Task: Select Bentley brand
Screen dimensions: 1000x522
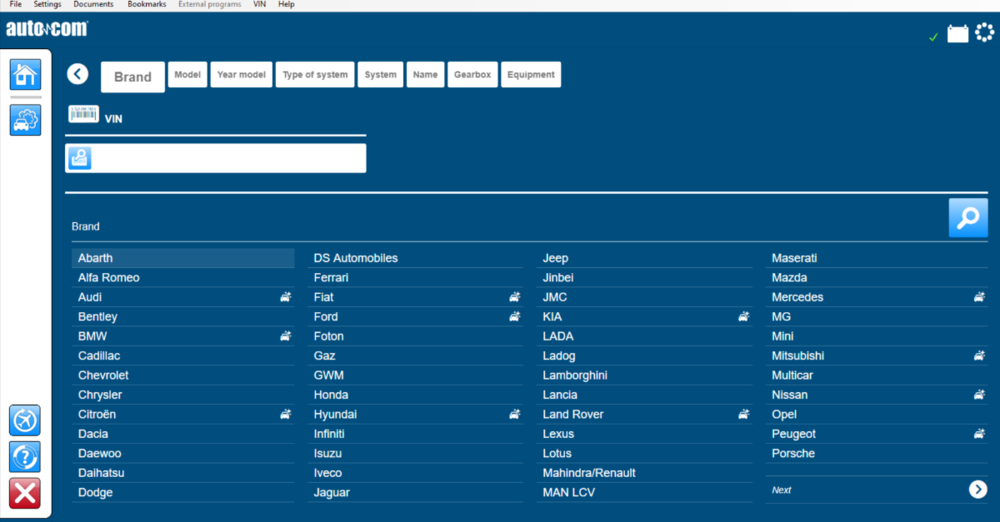Action: [183, 317]
